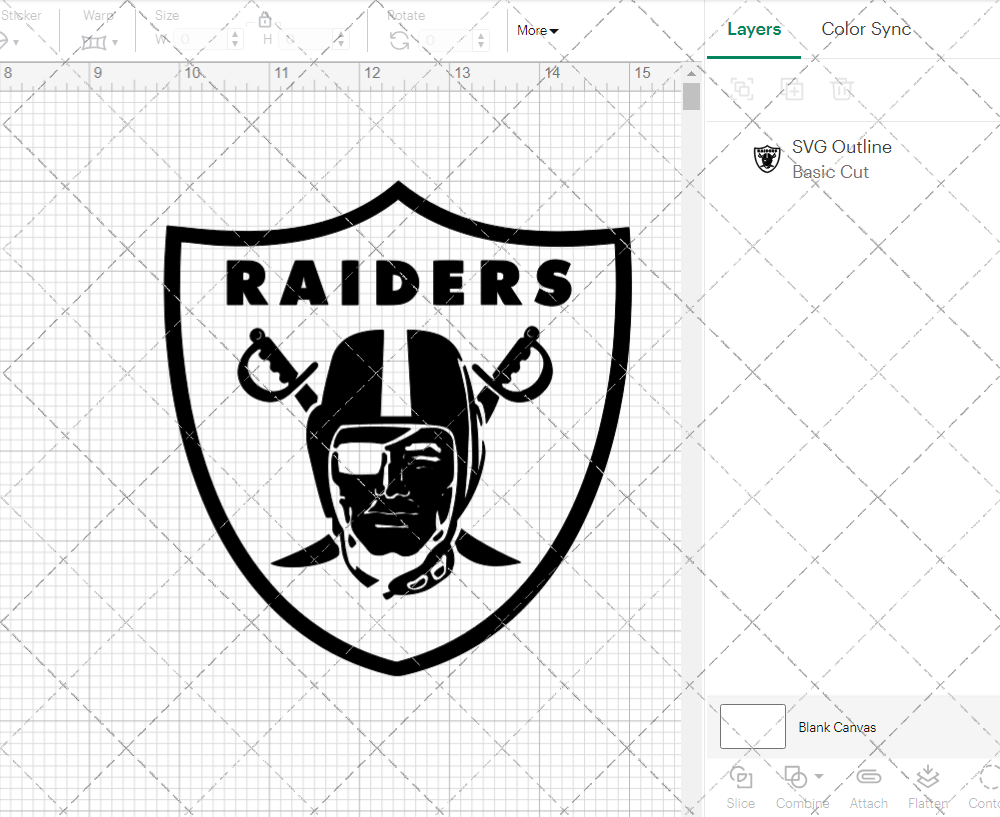Click the Contour tool
Viewport: 1000px width, 817px height.
985,788
